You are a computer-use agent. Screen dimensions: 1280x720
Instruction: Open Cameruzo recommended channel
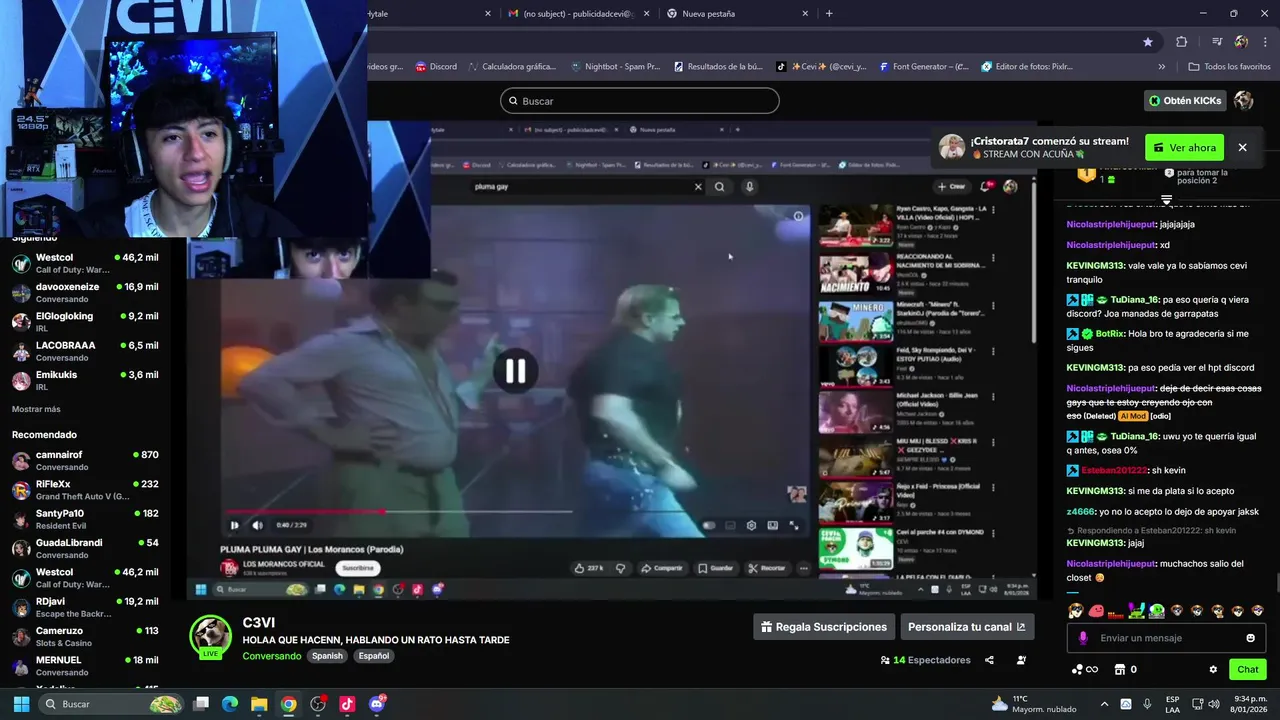click(x=85, y=636)
